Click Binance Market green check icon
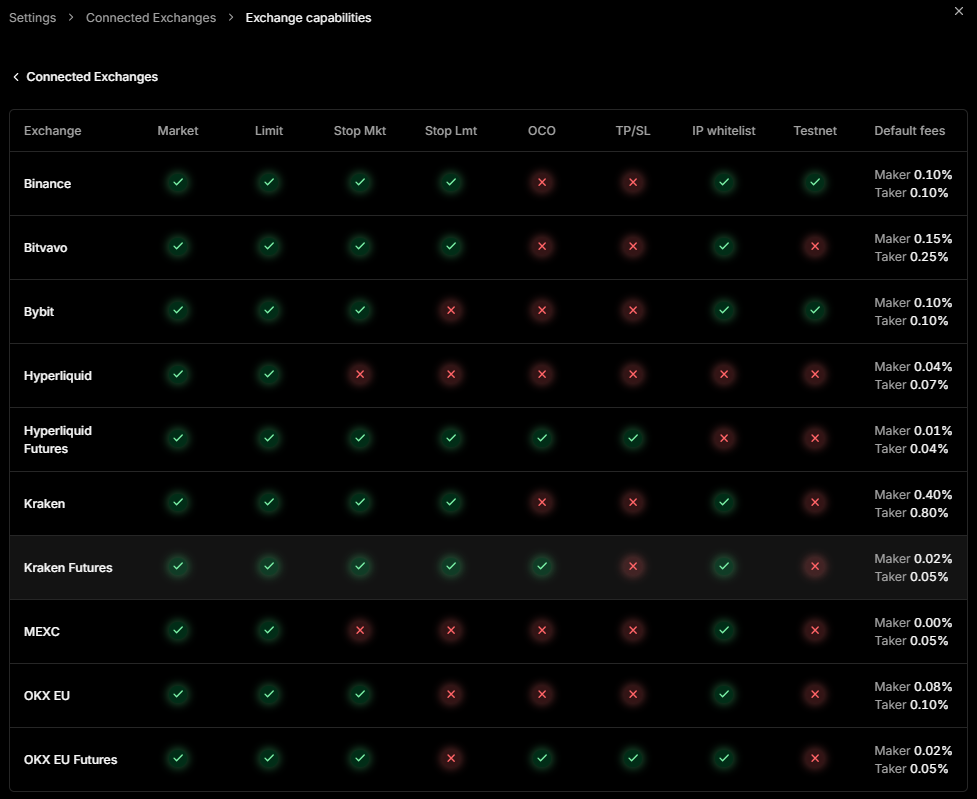The image size is (977, 799). 178,183
